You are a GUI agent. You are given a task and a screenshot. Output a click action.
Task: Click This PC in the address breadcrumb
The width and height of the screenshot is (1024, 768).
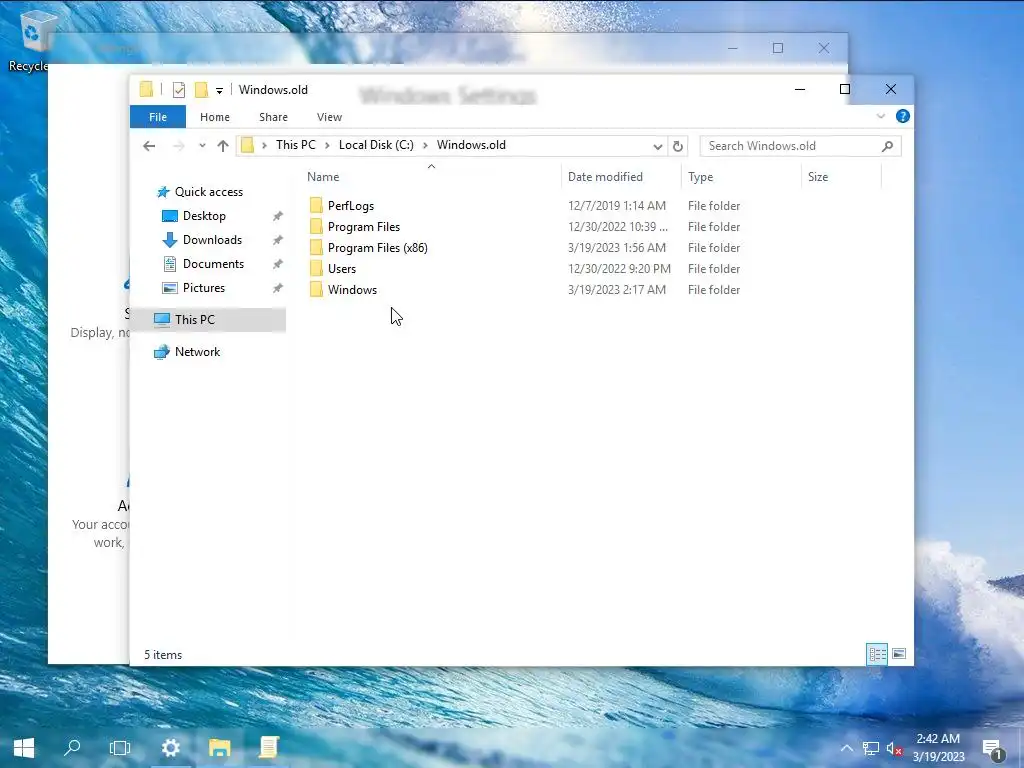point(295,145)
